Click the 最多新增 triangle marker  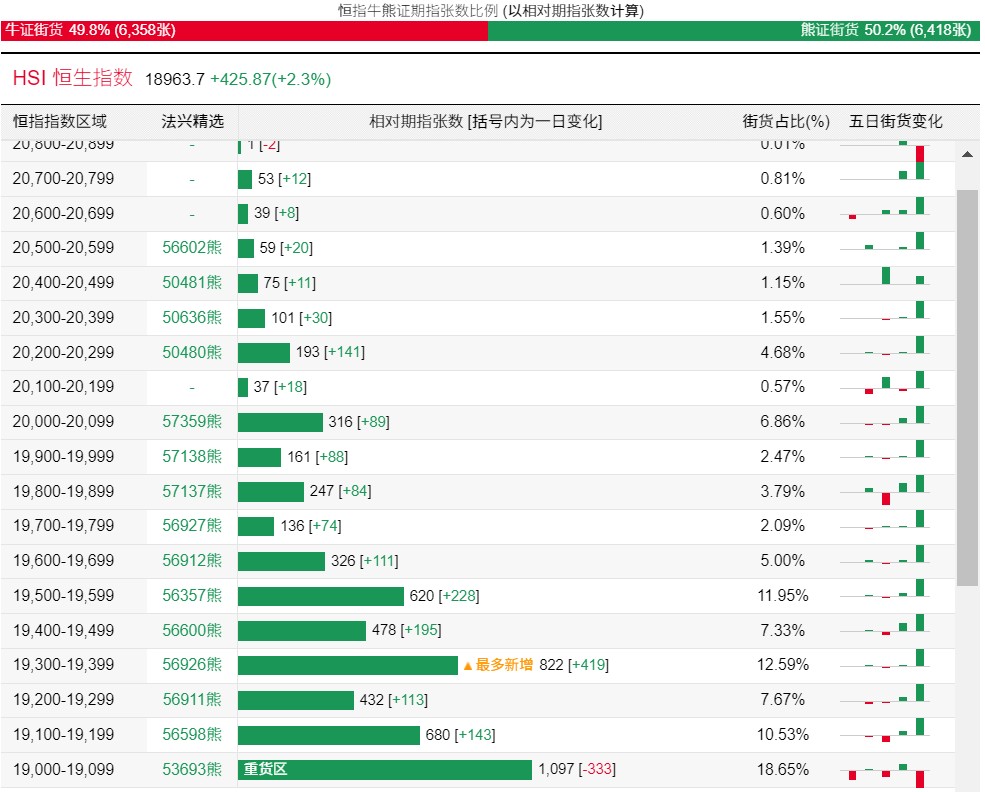pos(467,666)
